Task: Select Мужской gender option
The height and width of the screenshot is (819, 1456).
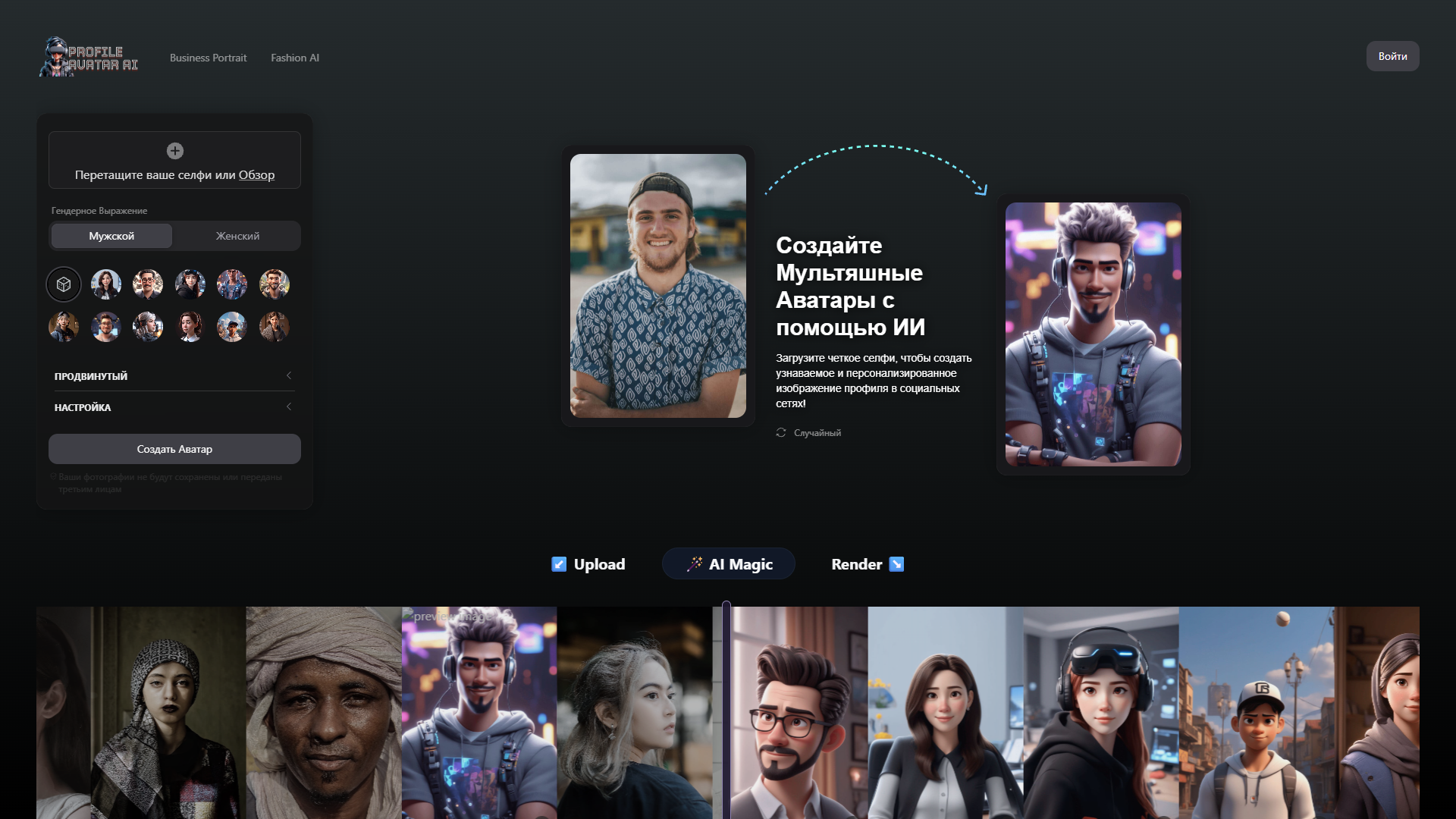Action: pyautogui.click(x=111, y=236)
